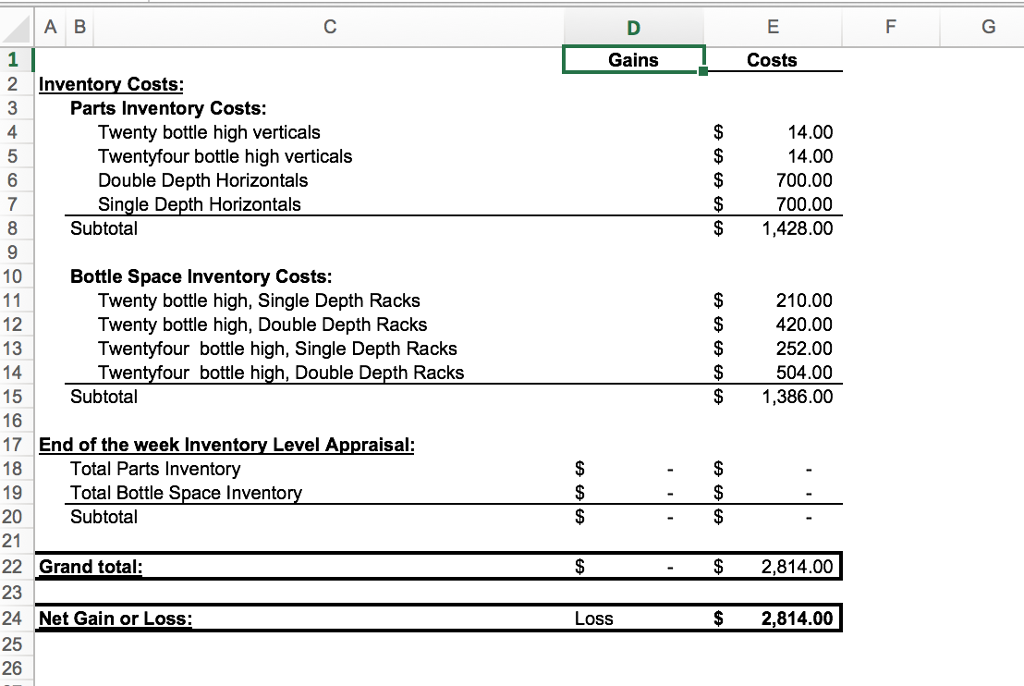
Task: Select the Inventory Costs heading cell
Action: click(x=111, y=85)
